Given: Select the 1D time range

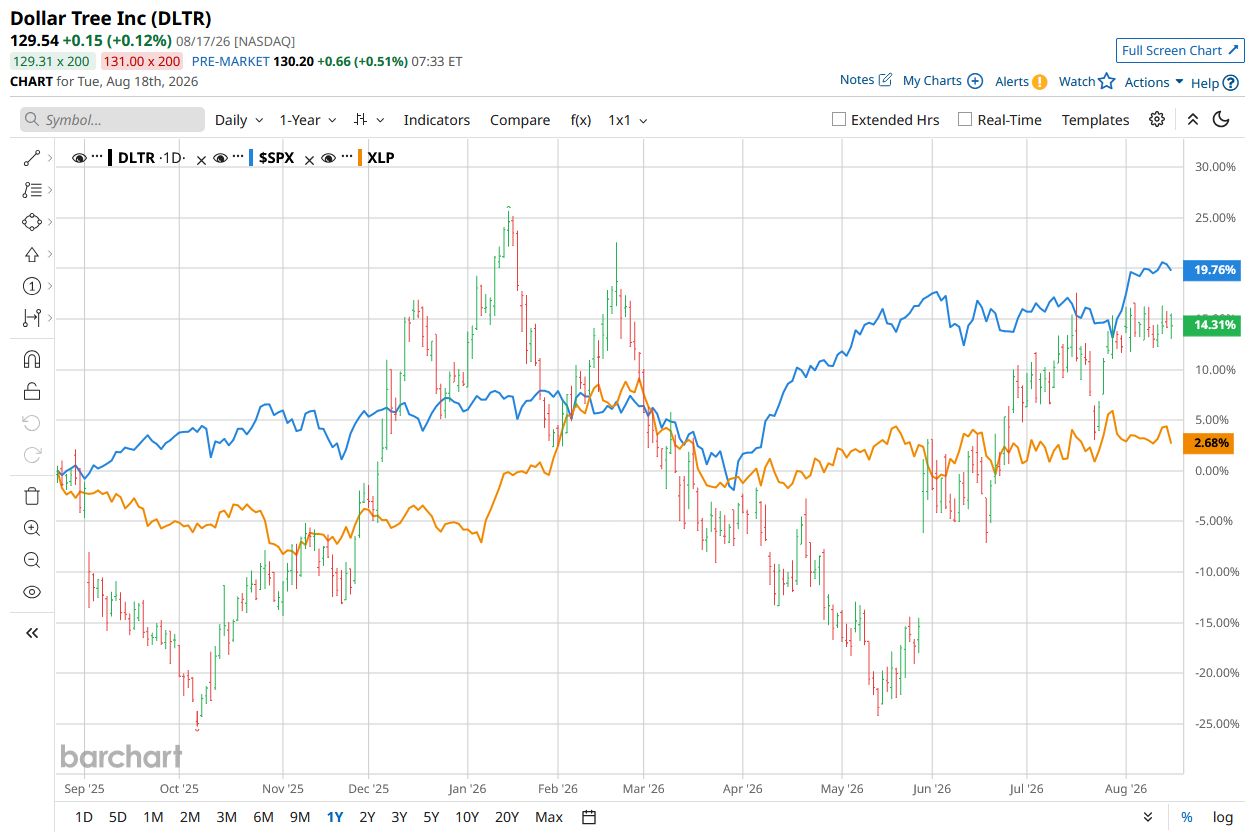Looking at the screenshot, I should click(x=84, y=817).
